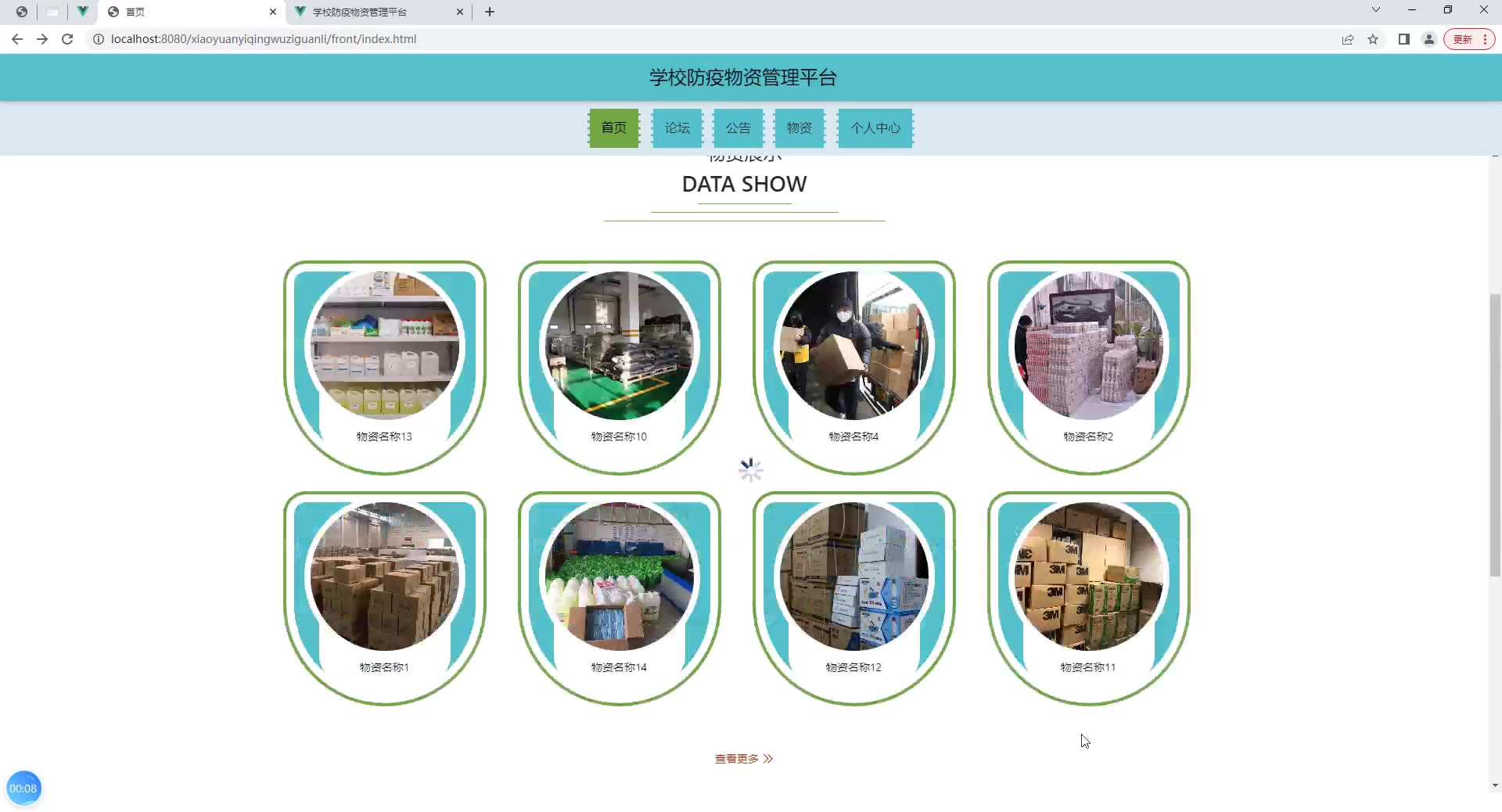Open the 物资名称11 image
This screenshot has width=1502, height=812.
(x=1089, y=577)
